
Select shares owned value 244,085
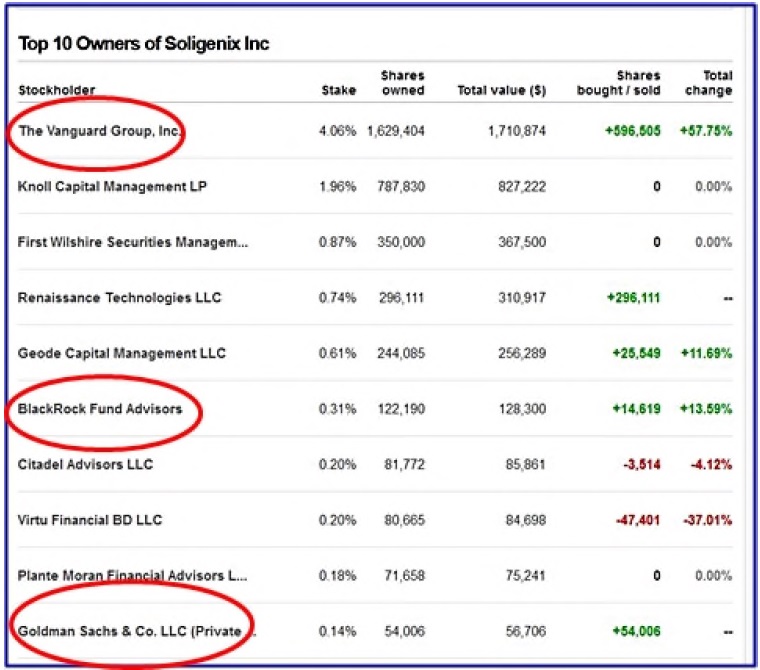click(401, 353)
